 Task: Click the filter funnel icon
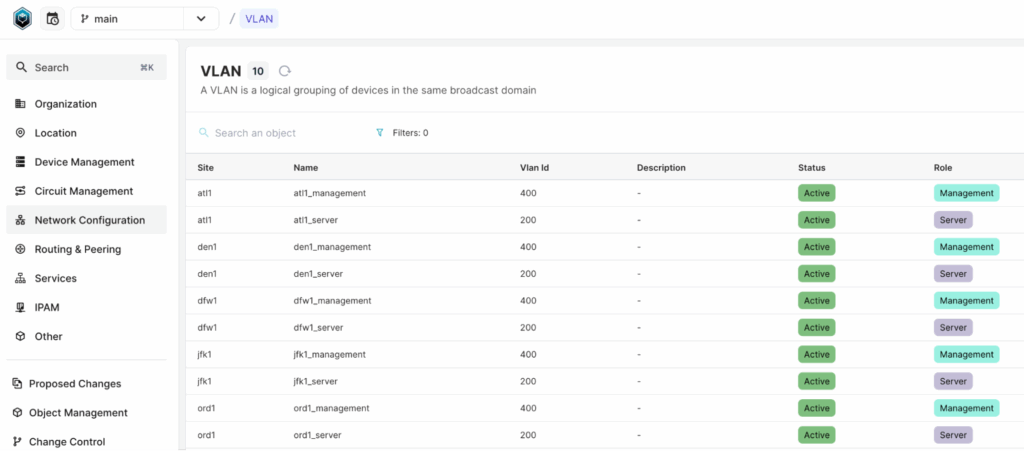pos(380,132)
